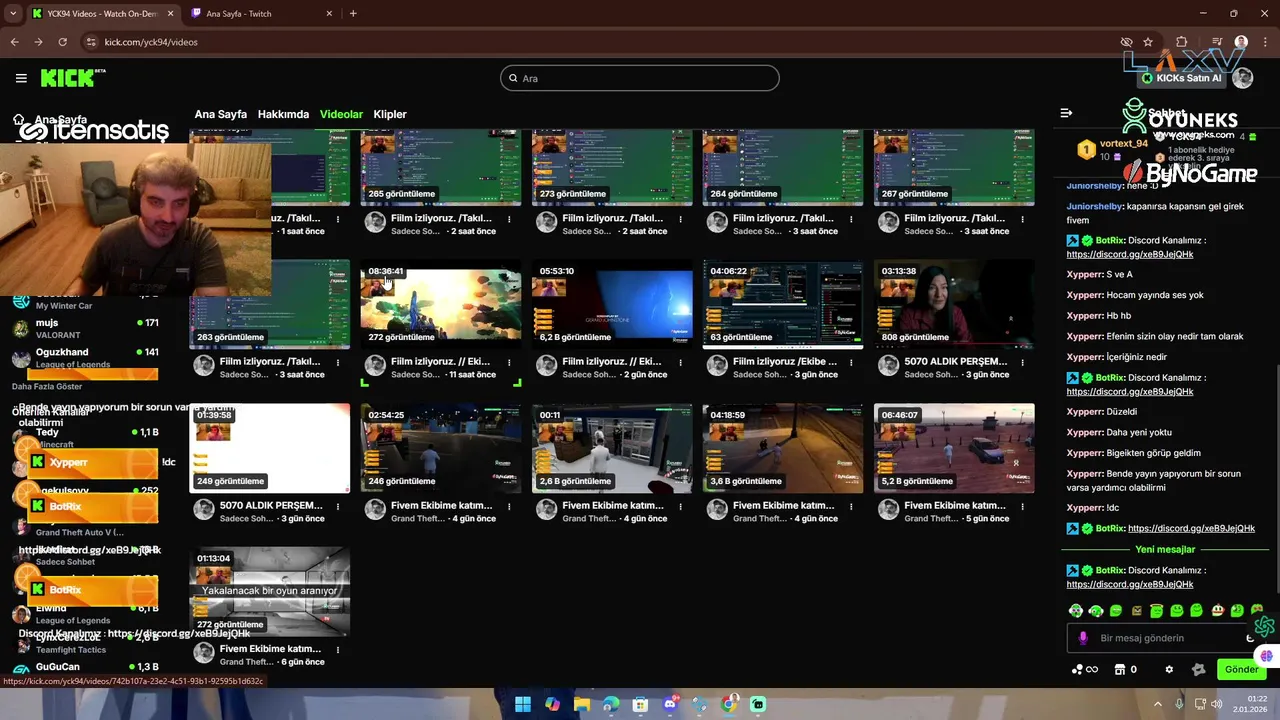Viewport: 1280px width, 720px height.
Task: Click the star badge icon beside Gönder
Action: click(x=1199, y=669)
